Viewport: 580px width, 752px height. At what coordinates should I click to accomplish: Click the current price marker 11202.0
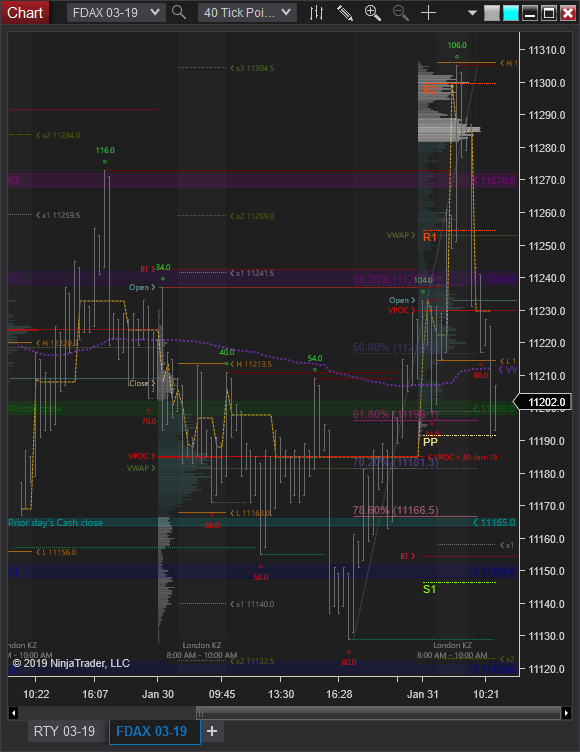tap(543, 402)
